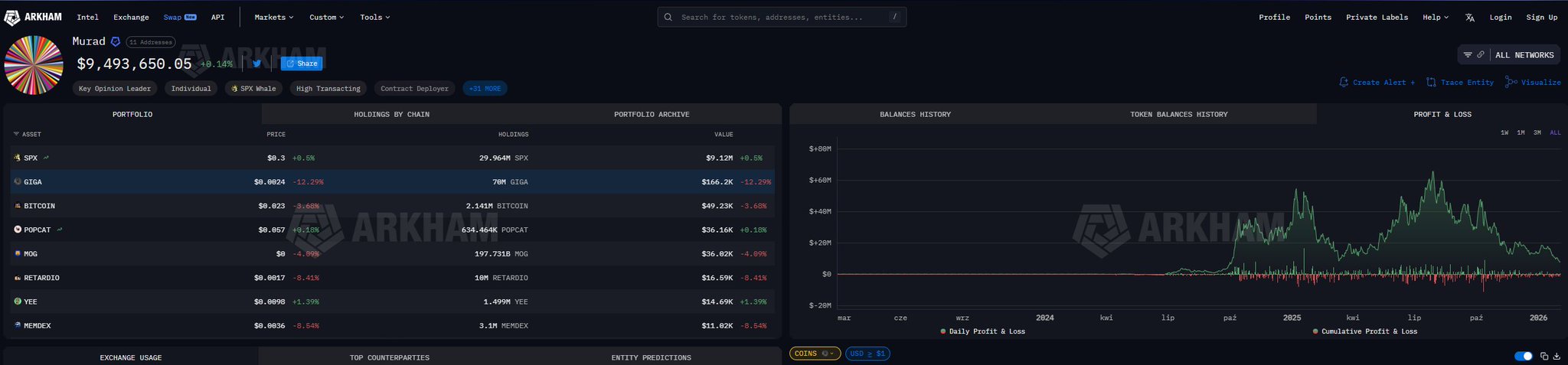Switch to Portfolio Archive tab
This screenshot has height=365, width=1568.
coord(652,114)
